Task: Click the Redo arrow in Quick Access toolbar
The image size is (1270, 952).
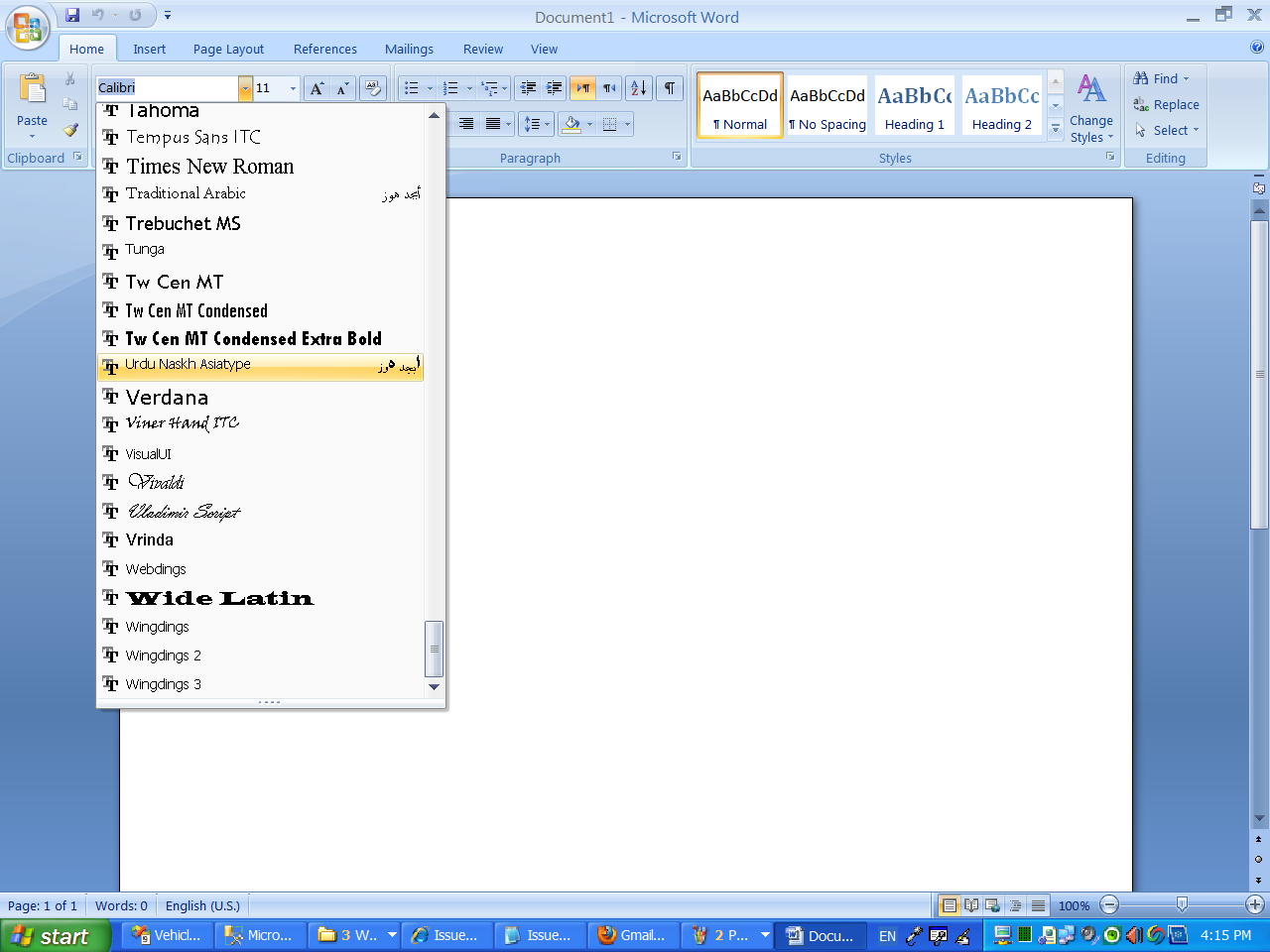Action: [x=135, y=15]
